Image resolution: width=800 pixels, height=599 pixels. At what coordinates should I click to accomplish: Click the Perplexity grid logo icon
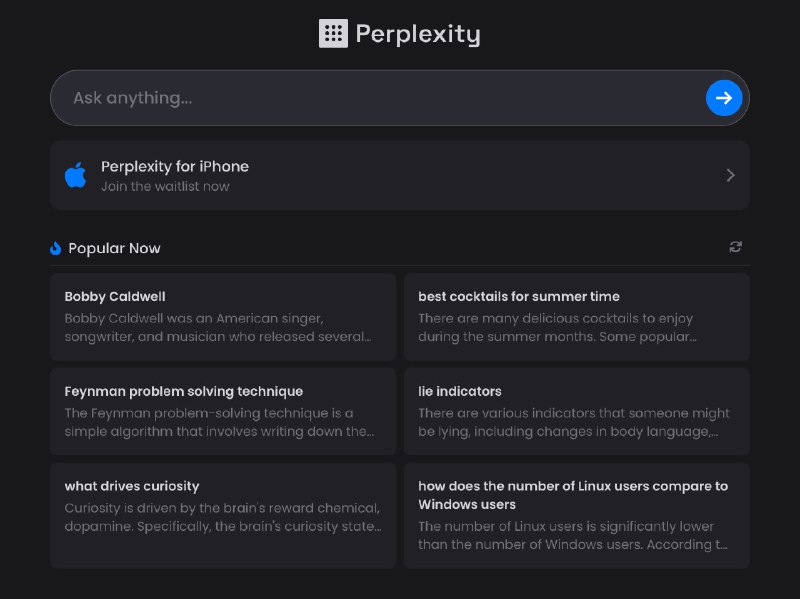333,34
